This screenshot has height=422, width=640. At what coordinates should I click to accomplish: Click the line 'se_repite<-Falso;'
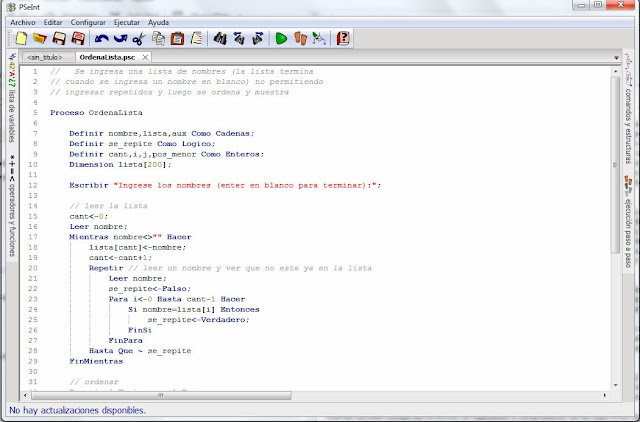(149, 289)
